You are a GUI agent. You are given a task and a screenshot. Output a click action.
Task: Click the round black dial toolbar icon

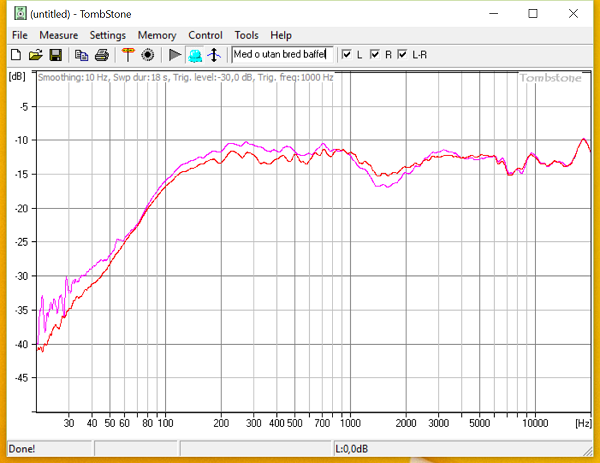tap(148, 55)
